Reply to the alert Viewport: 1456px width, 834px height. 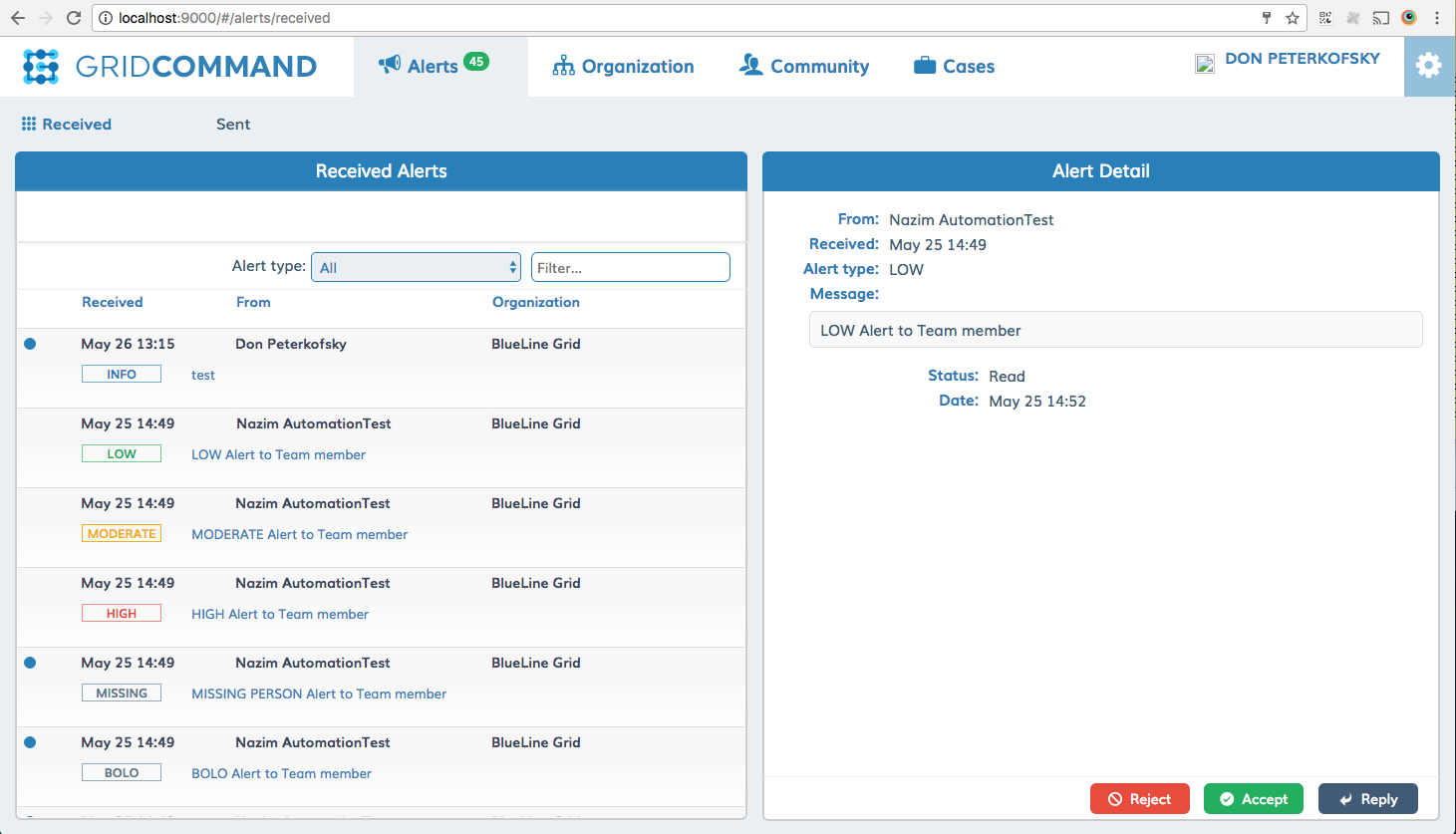pyautogui.click(x=1368, y=799)
